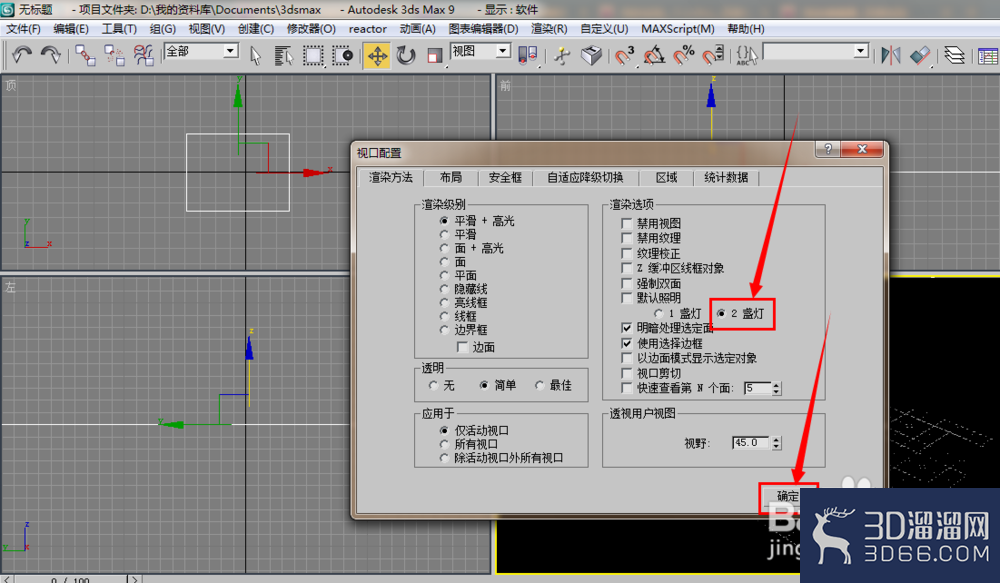Image resolution: width=1000 pixels, height=583 pixels.
Task: Open Select by Name list tool
Action: (x=283, y=56)
